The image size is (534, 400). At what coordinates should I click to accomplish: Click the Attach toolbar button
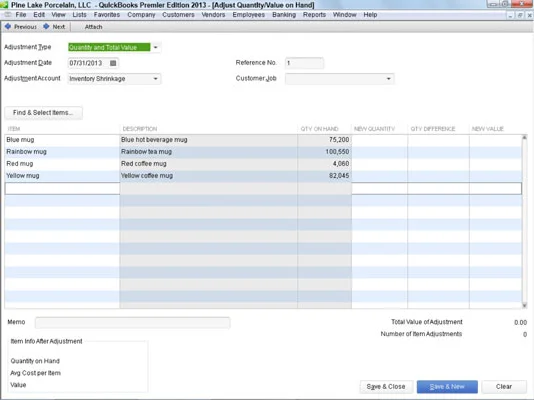(93, 27)
